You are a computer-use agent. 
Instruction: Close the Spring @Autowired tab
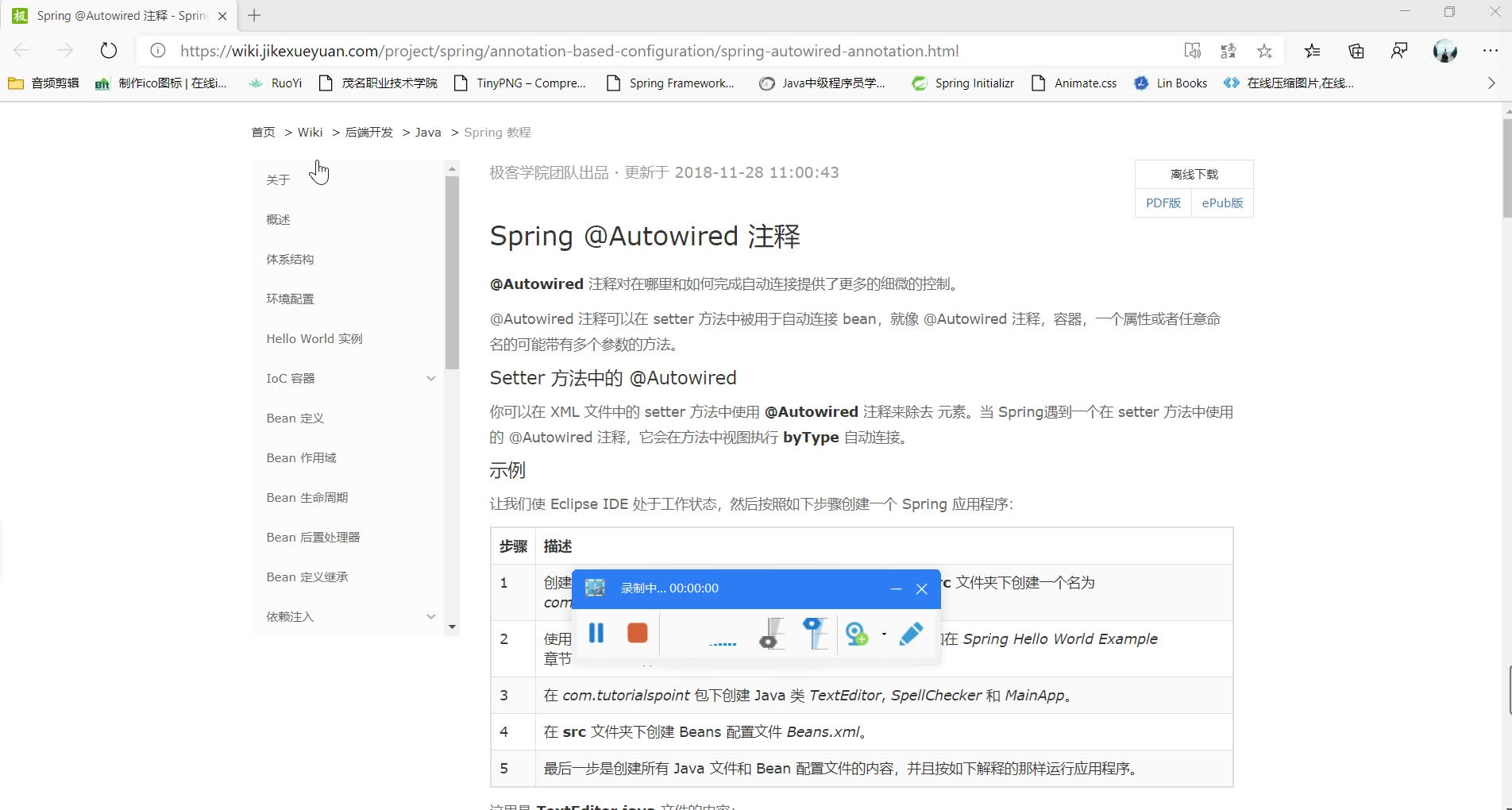point(222,15)
